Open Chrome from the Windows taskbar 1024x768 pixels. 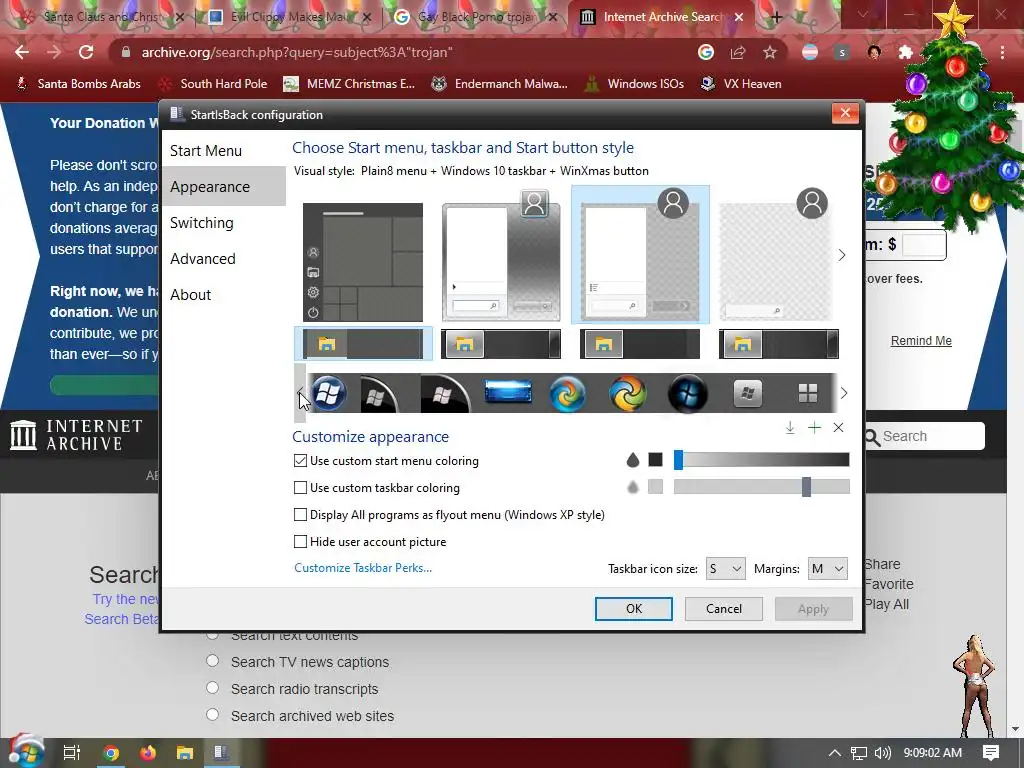(111, 753)
